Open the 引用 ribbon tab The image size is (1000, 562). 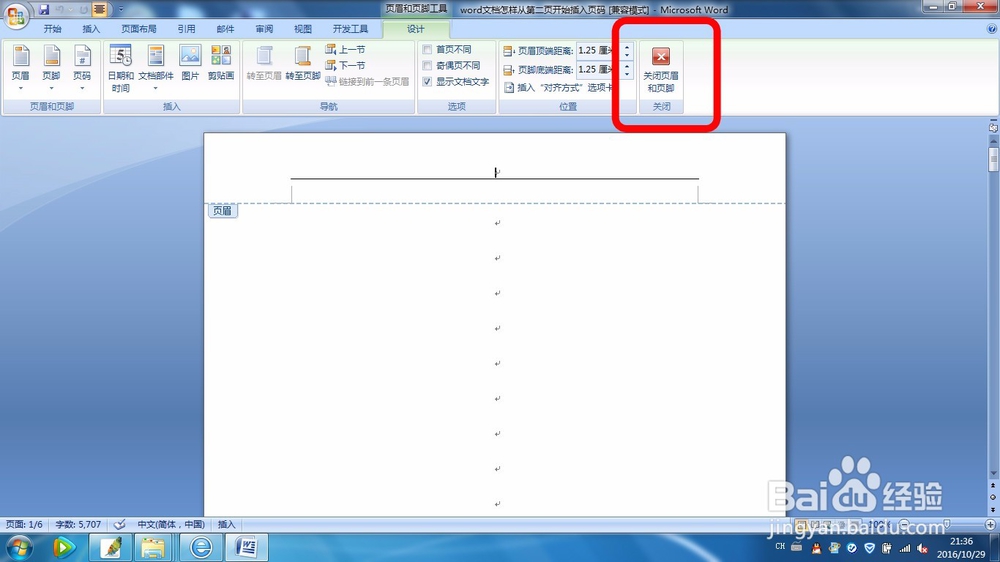pos(186,29)
